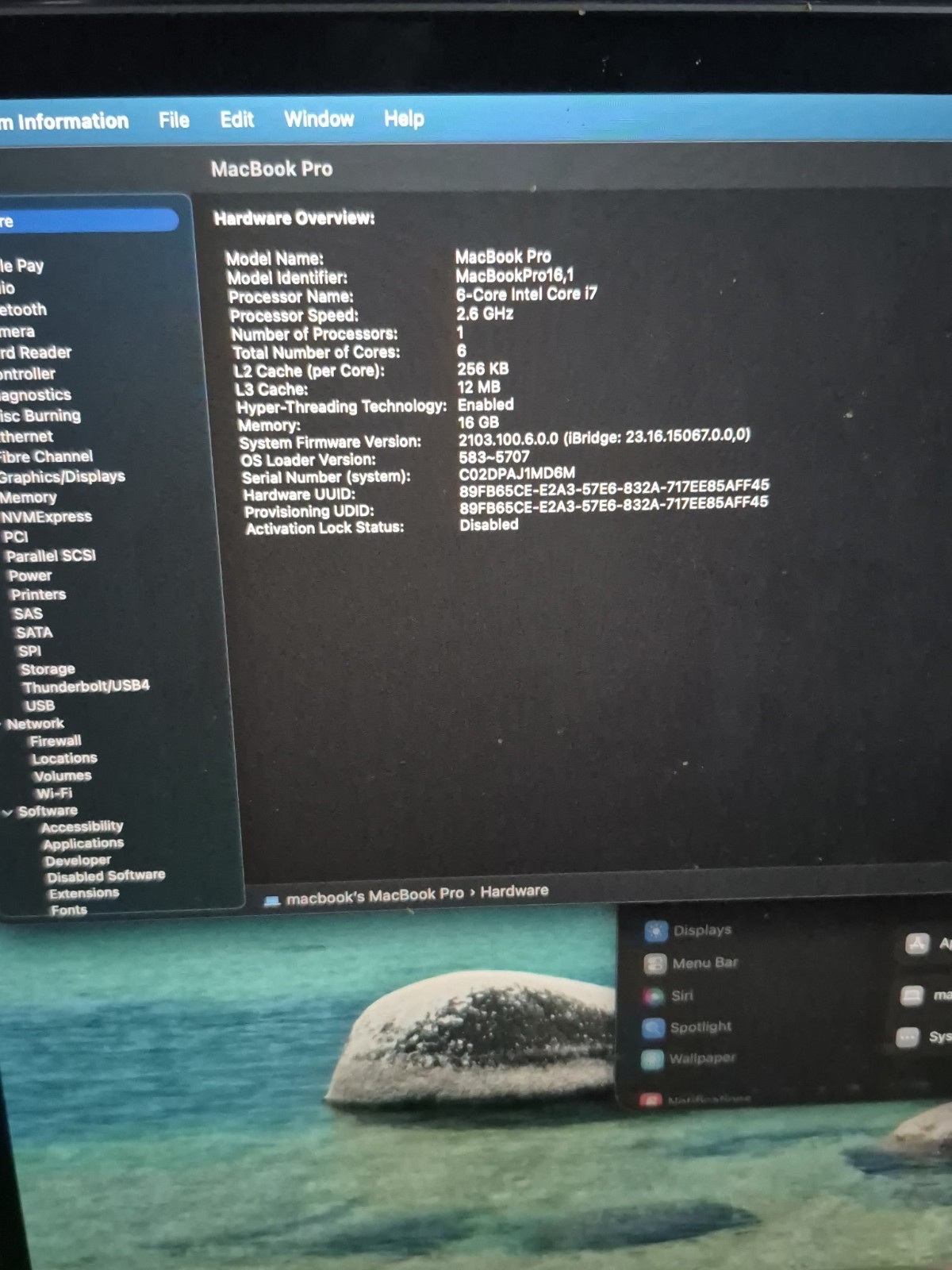Select Fonts under Software

[x=69, y=910]
